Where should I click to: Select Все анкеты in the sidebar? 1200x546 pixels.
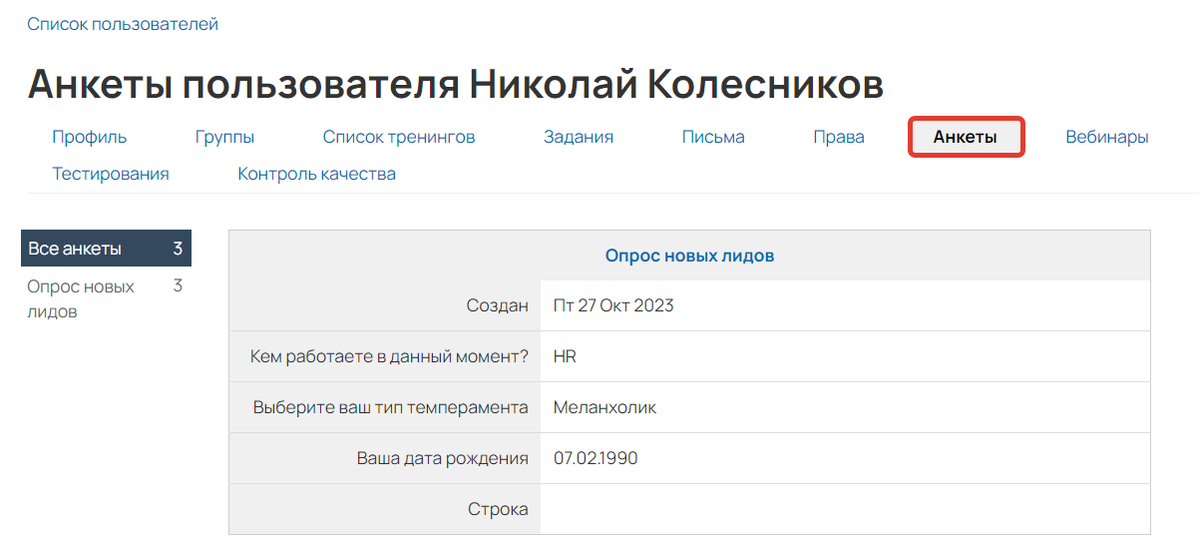pyautogui.click(x=106, y=249)
